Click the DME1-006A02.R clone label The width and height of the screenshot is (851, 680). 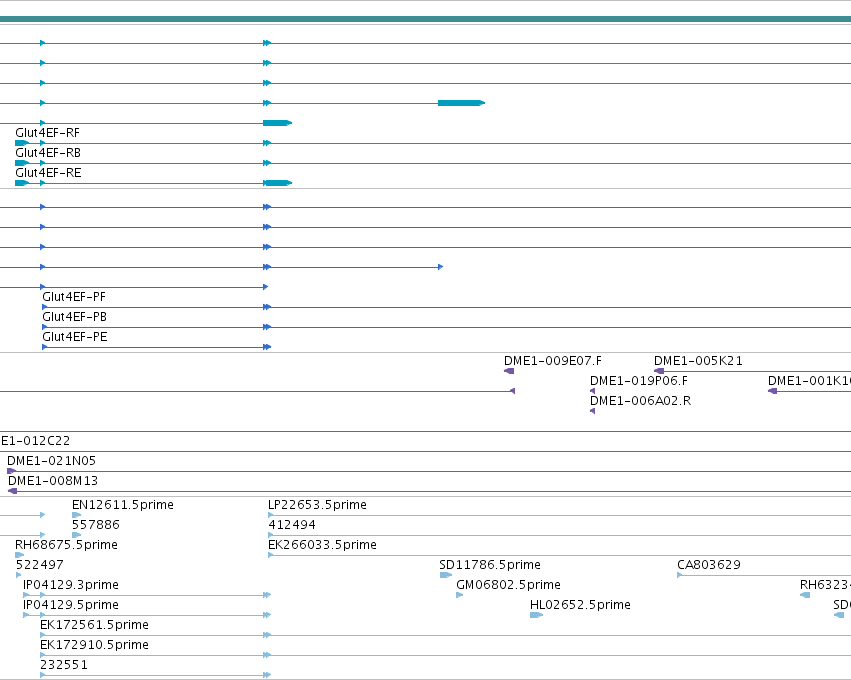[640, 401]
